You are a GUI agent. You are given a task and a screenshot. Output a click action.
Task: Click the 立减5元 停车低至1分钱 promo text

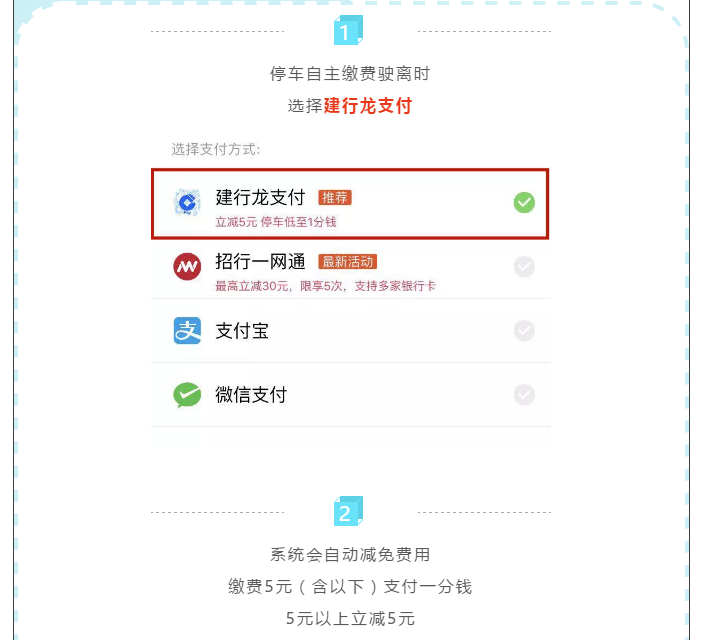pos(276,222)
